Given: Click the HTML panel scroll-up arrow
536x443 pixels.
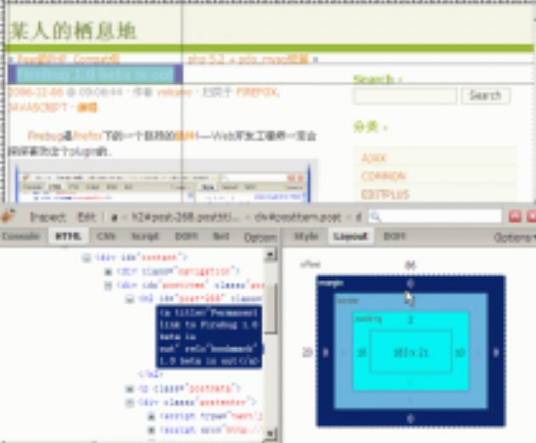Looking at the screenshot, I should (x=271, y=255).
